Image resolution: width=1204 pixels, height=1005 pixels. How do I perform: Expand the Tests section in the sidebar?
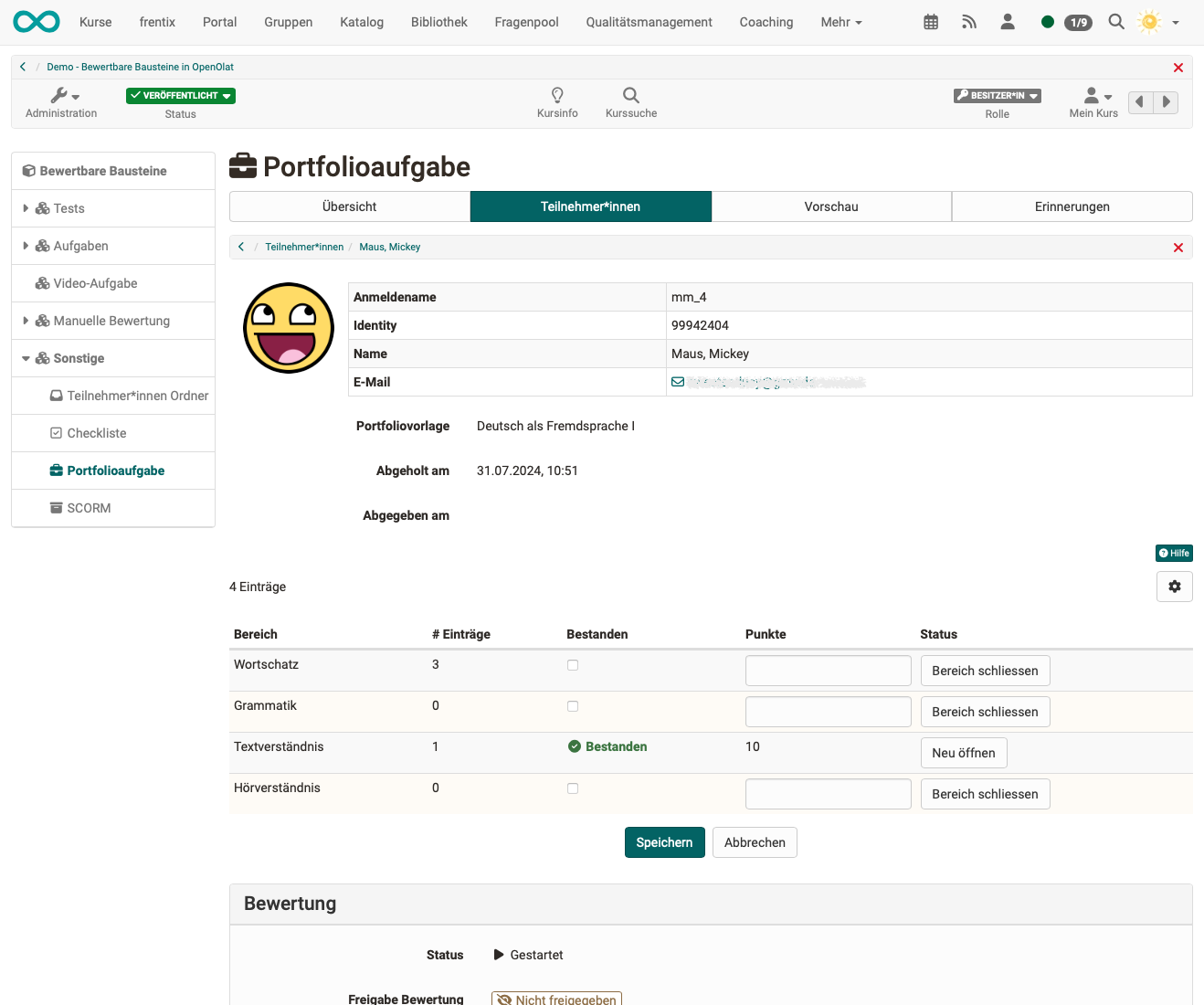(26, 208)
